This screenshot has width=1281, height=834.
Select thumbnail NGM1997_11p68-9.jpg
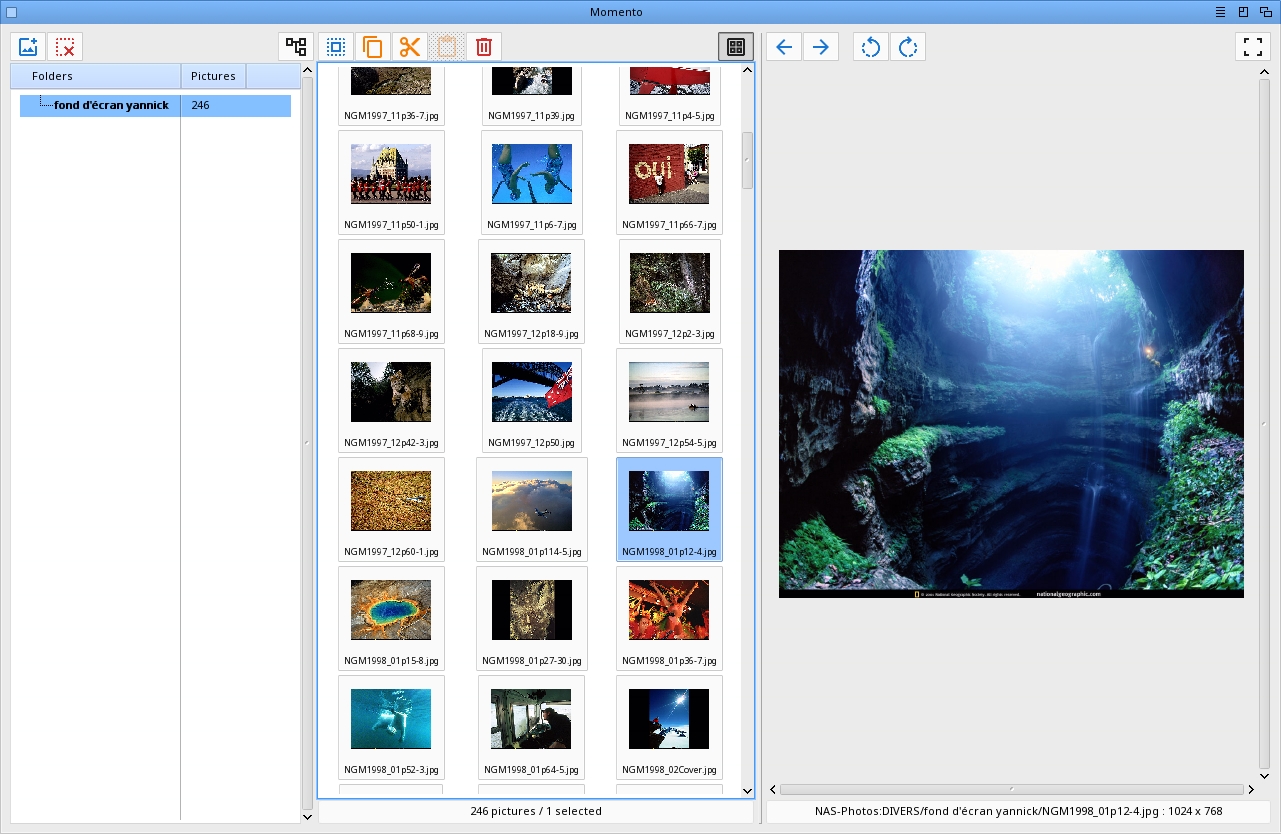[391, 291]
